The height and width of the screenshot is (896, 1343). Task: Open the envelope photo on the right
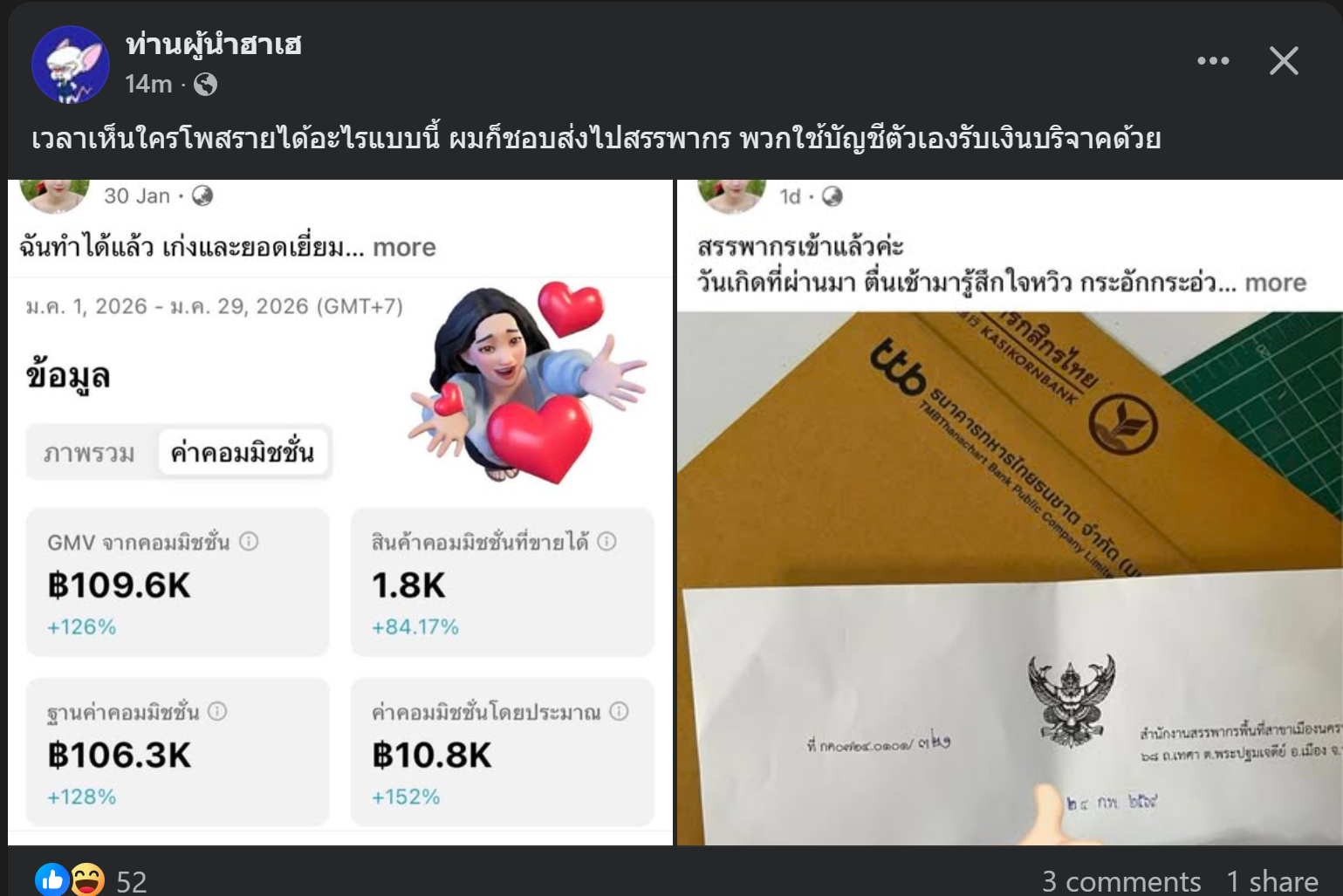coord(1010,578)
